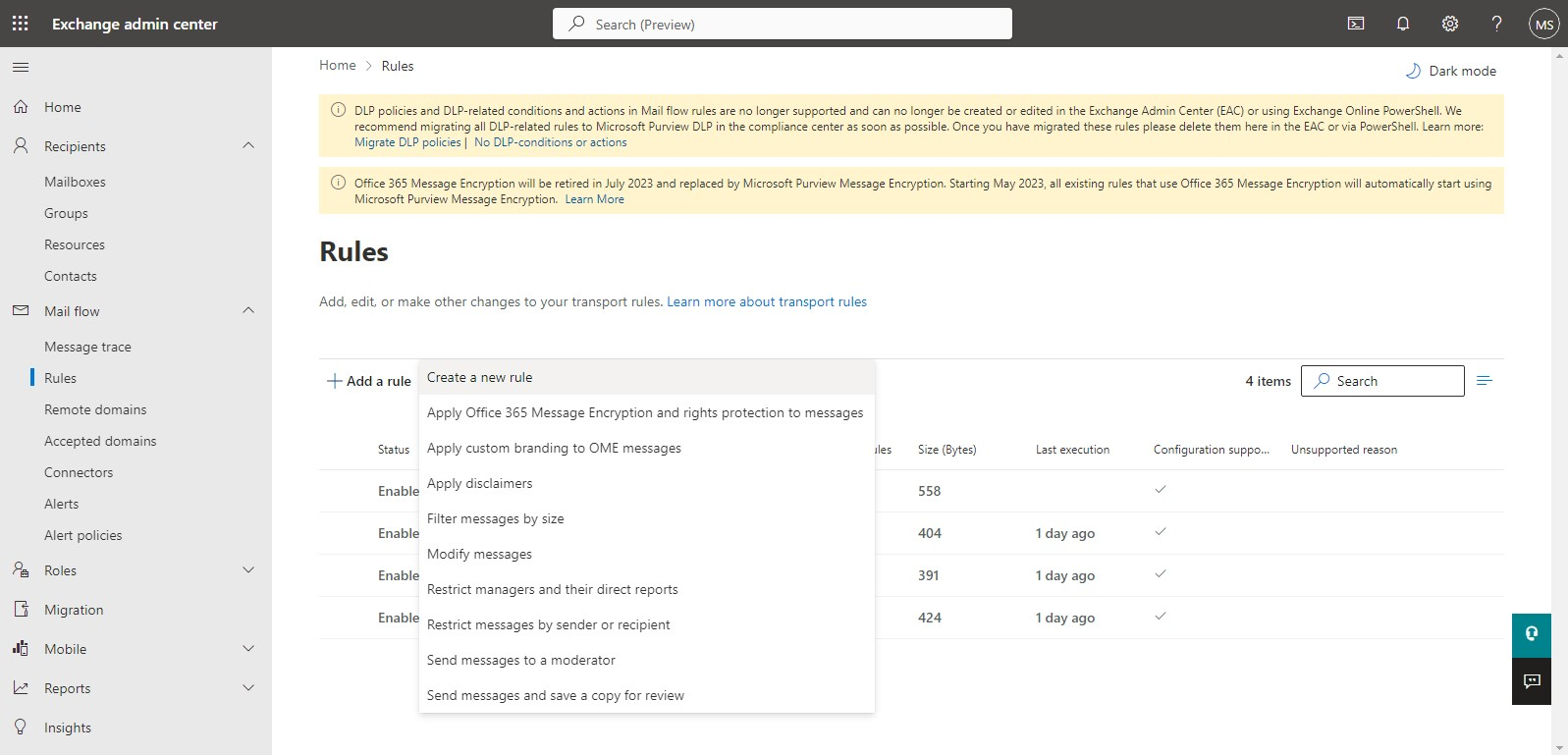The image size is (1568, 755).
Task: Open Message trace in sidebar
Action: [x=87, y=347]
